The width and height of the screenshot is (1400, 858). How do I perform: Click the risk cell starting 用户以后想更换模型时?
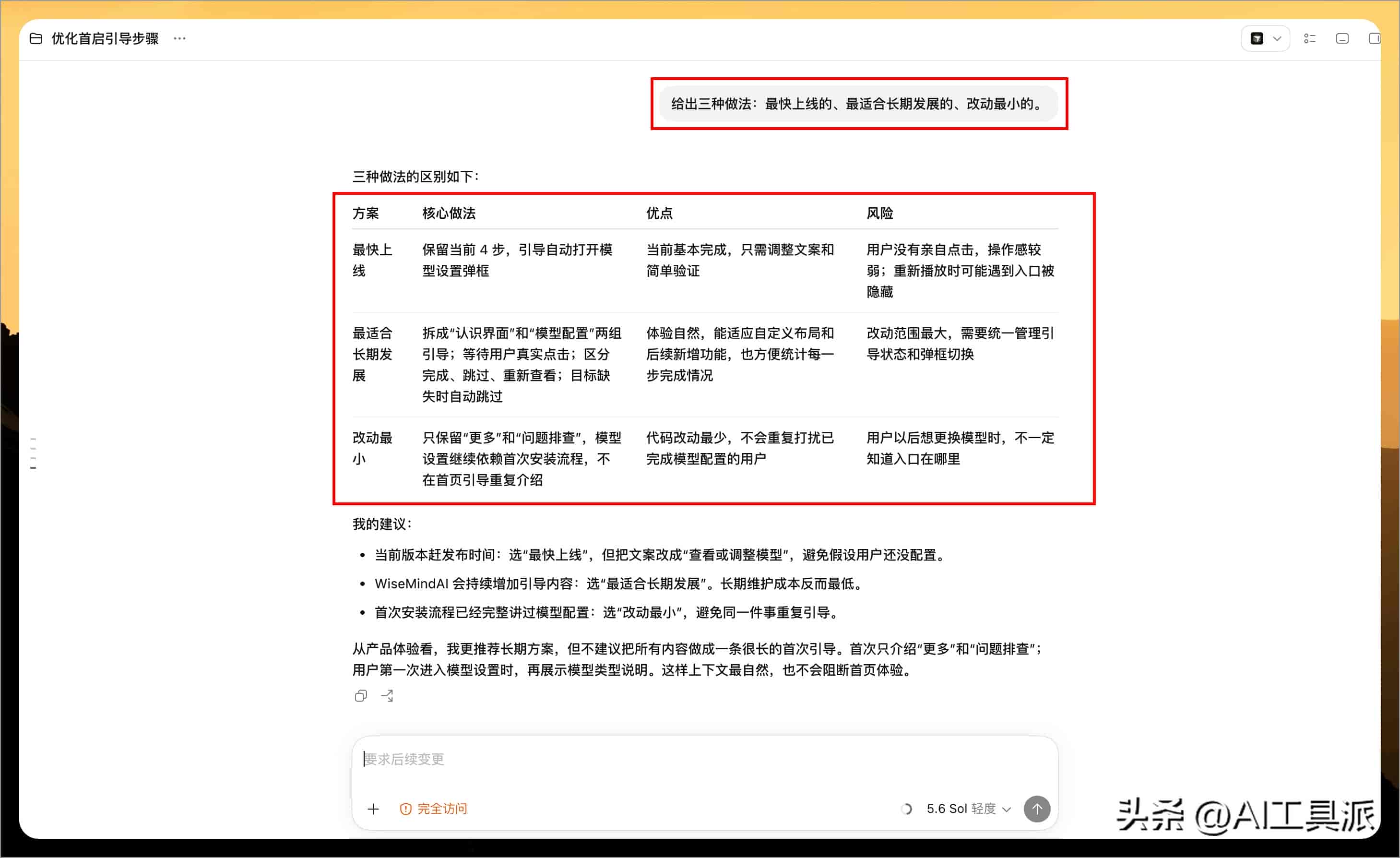tap(961, 448)
